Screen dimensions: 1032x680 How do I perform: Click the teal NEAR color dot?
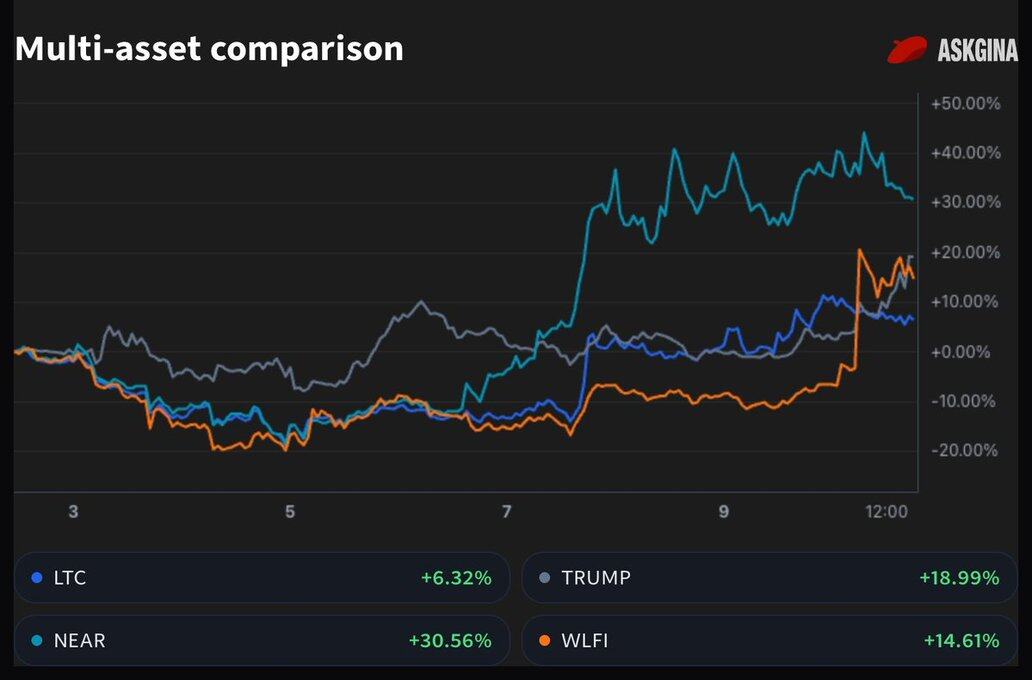pyautogui.click(x=37, y=640)
